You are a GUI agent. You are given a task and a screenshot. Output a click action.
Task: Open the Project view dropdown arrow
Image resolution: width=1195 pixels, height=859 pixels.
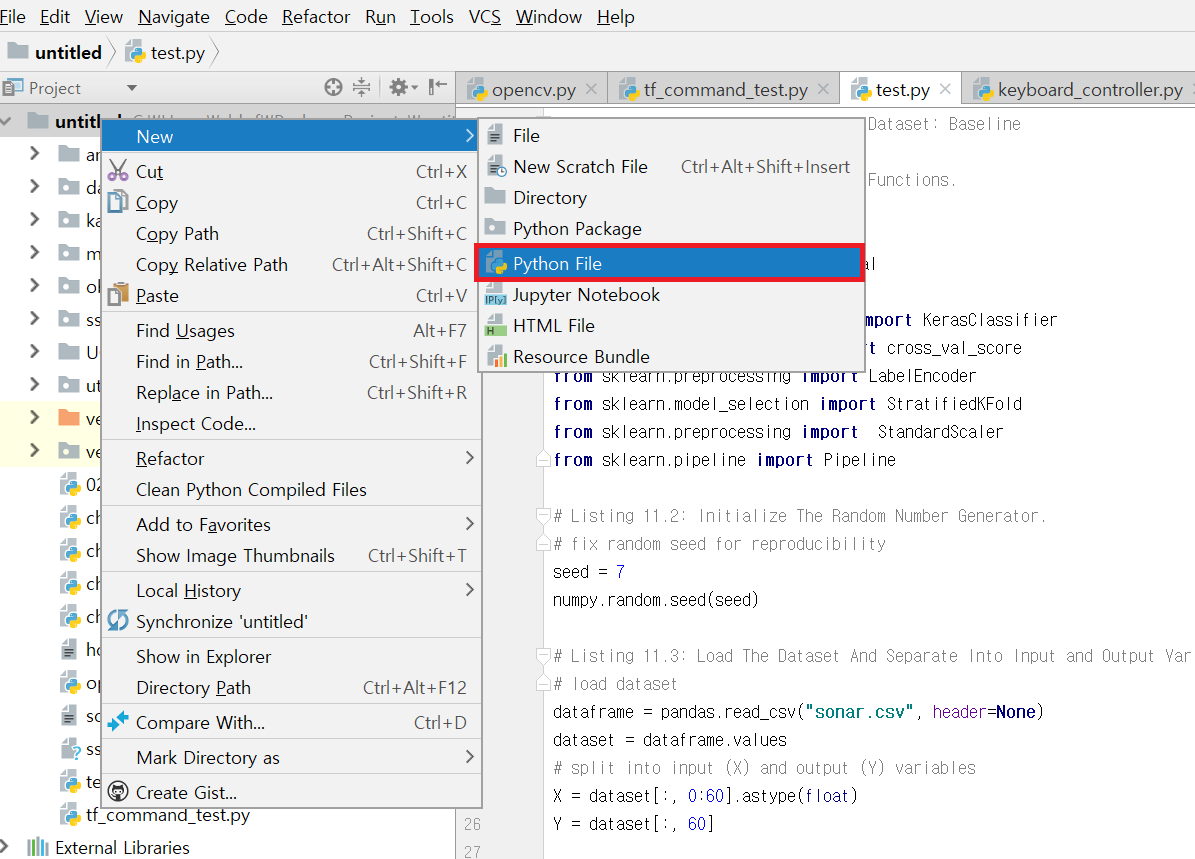pos(132,88)
